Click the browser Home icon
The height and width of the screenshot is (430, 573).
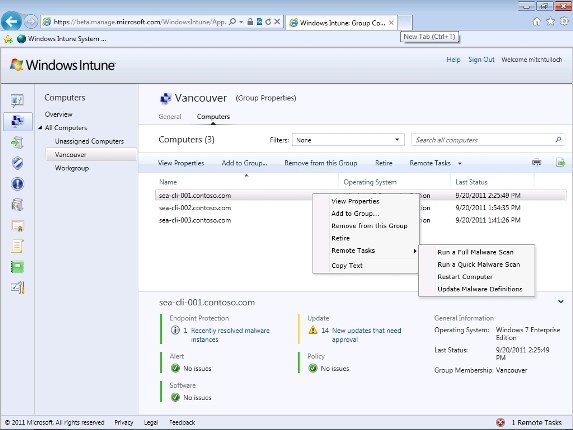[x=536, y=22]
